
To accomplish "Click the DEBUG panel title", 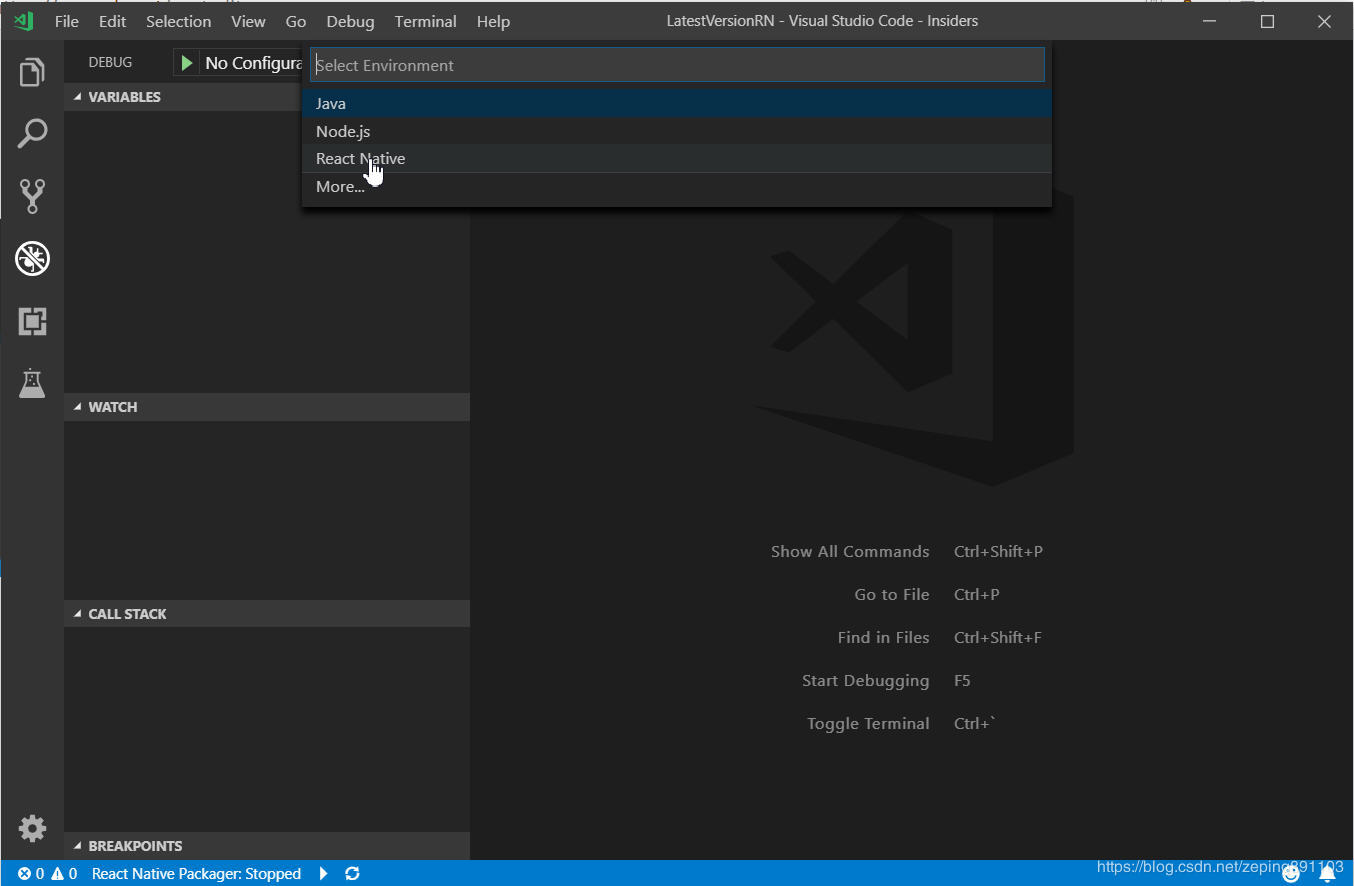I will pyautogui.click(x=110, y=62).
